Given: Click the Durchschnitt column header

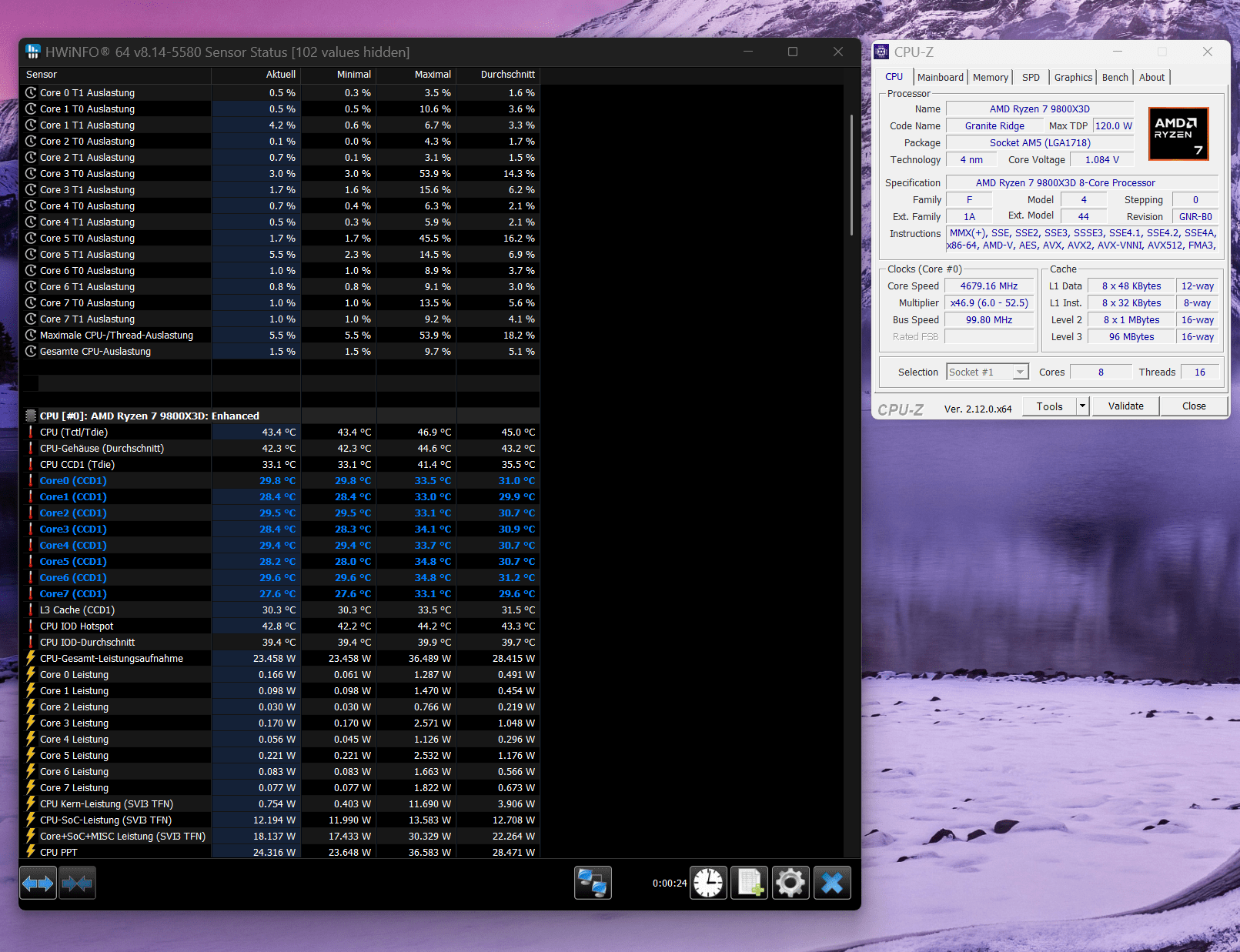Looking at the screenshot, I should 499,75.
